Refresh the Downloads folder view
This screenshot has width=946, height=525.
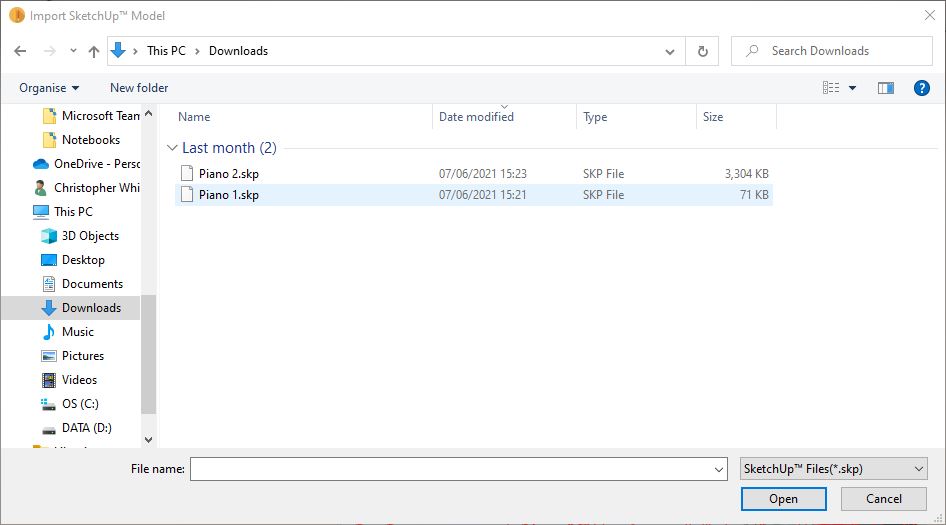coord(702,51)
